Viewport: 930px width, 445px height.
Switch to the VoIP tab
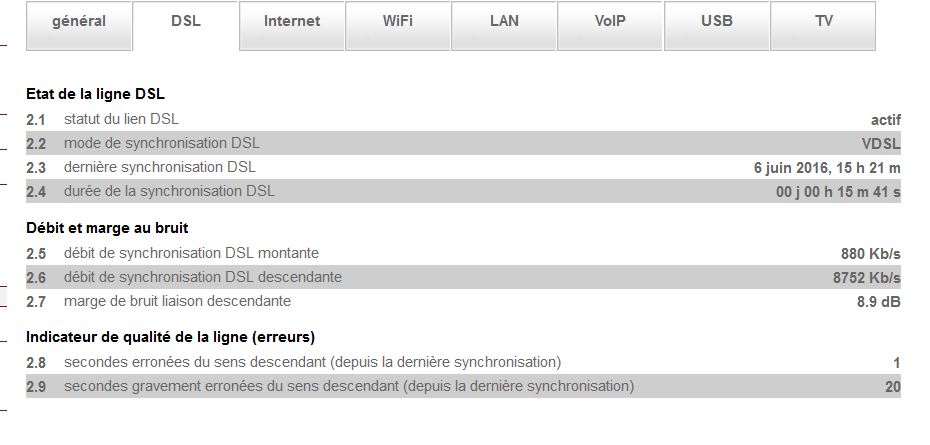(610, 22)
